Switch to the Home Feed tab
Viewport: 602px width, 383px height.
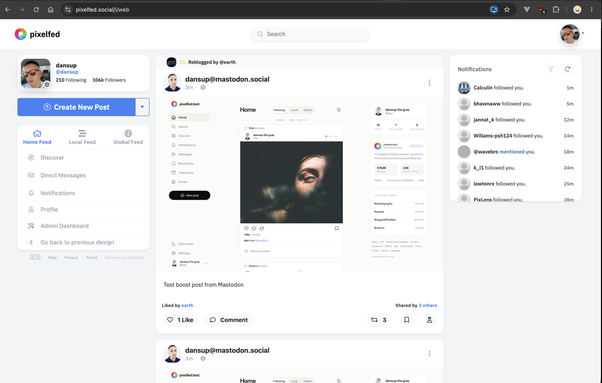pyautogui.click(x=37, y=137)
